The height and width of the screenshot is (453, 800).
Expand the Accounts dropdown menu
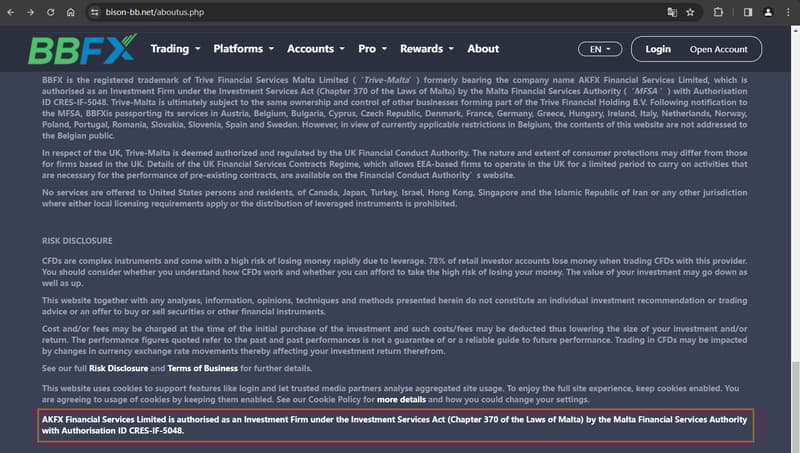315,49
